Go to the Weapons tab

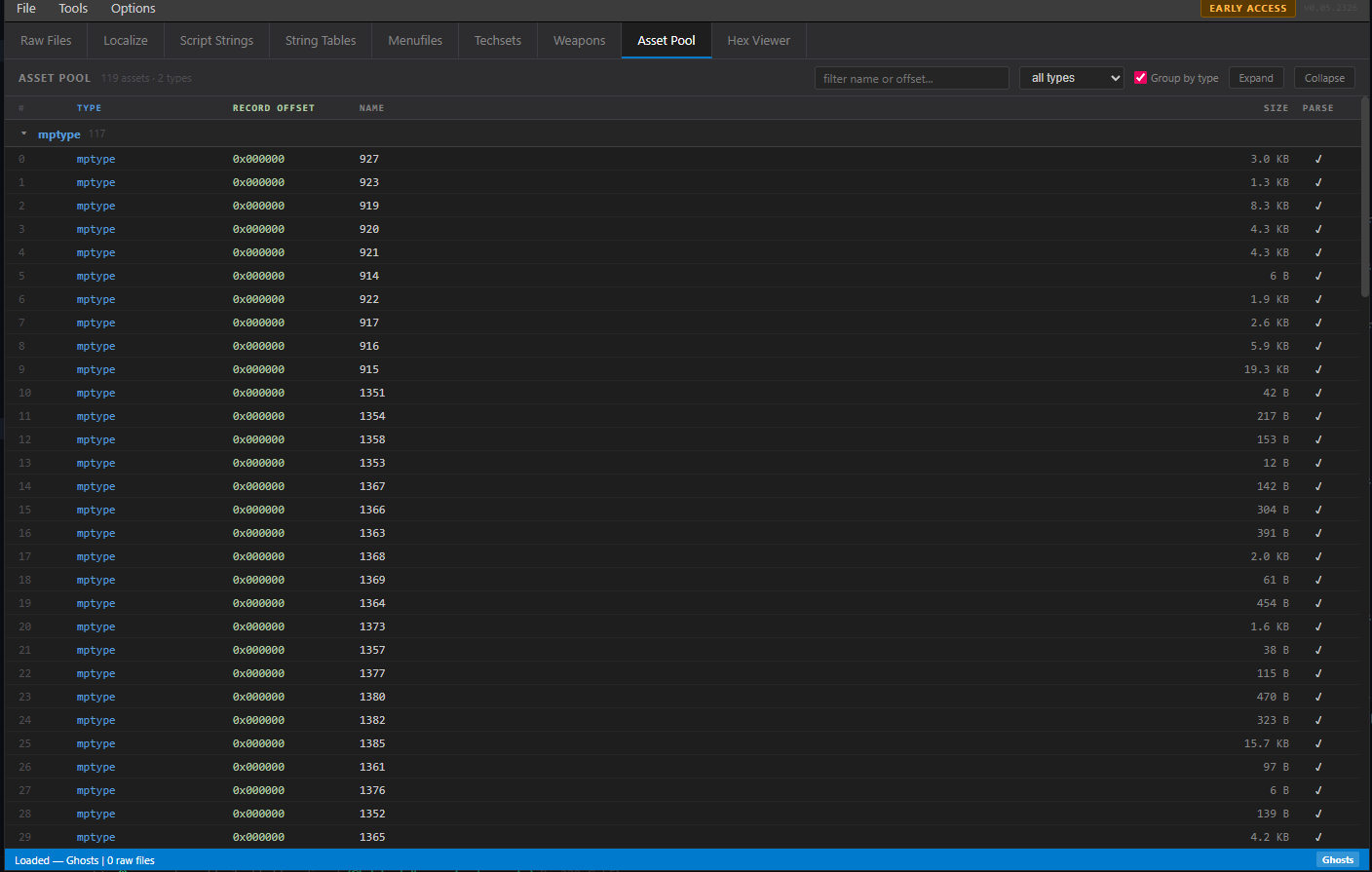(579, 41)
